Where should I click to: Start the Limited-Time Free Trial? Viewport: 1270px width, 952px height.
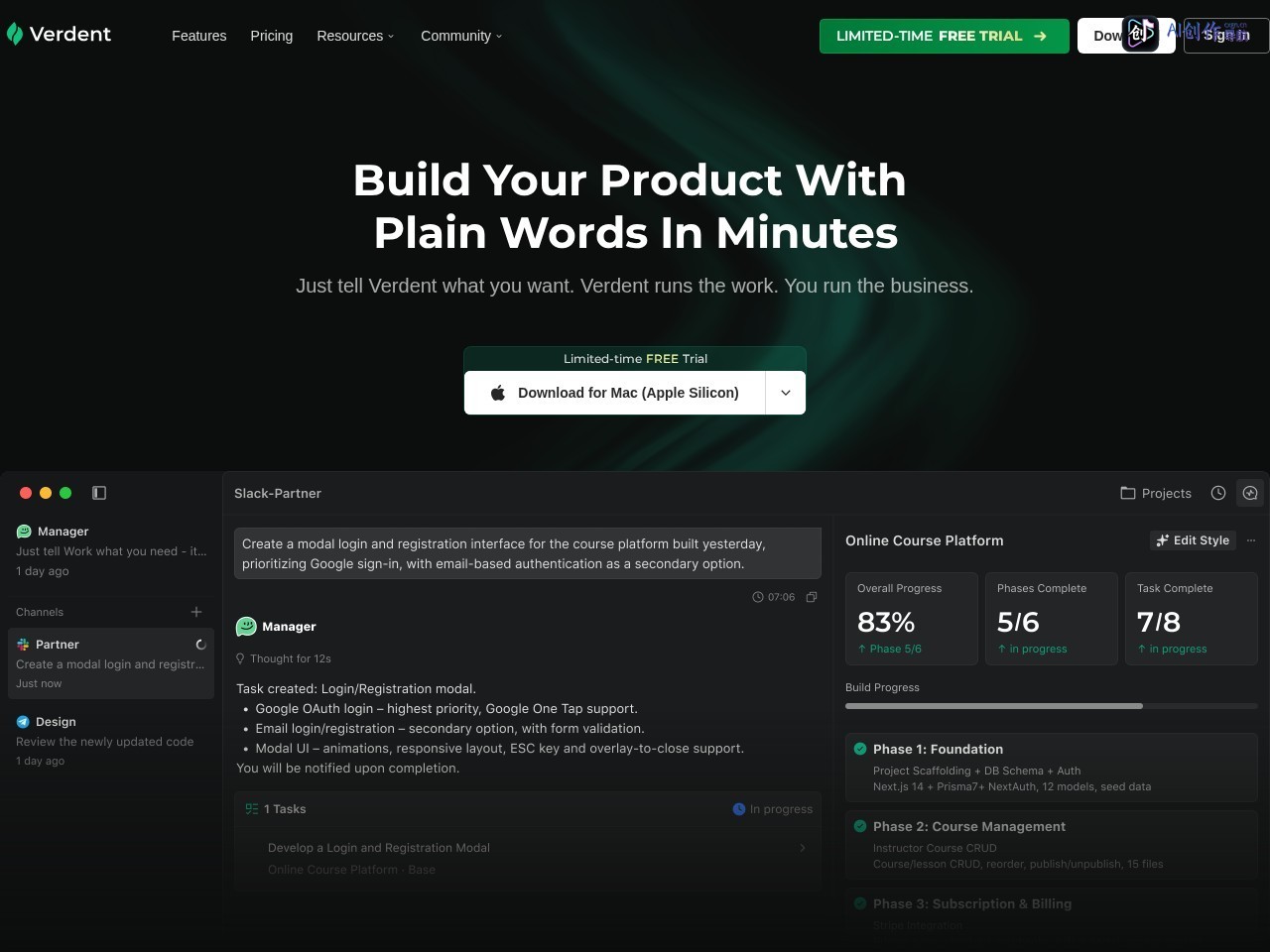(x=945, y=36)
